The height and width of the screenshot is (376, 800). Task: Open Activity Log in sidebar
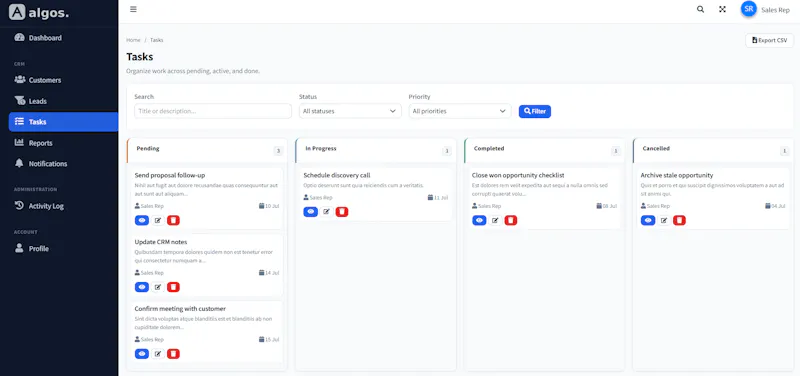63,206
